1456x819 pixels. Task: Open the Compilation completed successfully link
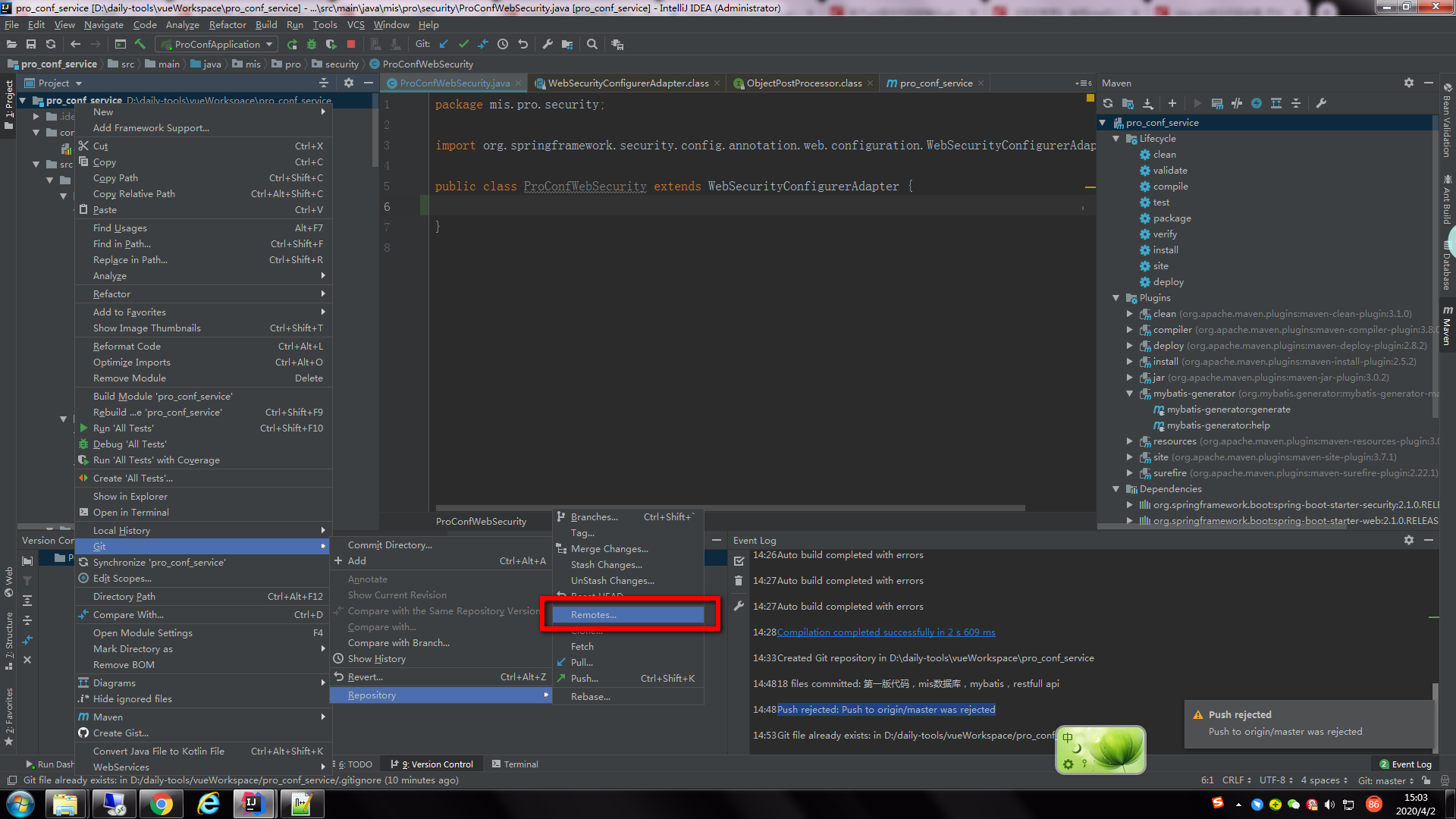(x=886, y=632)
